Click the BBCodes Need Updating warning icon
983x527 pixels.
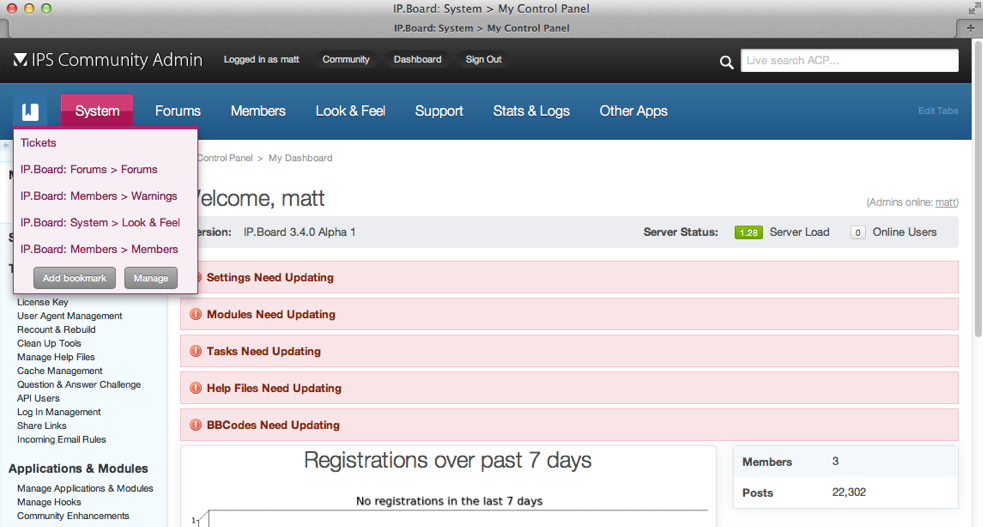196,425
